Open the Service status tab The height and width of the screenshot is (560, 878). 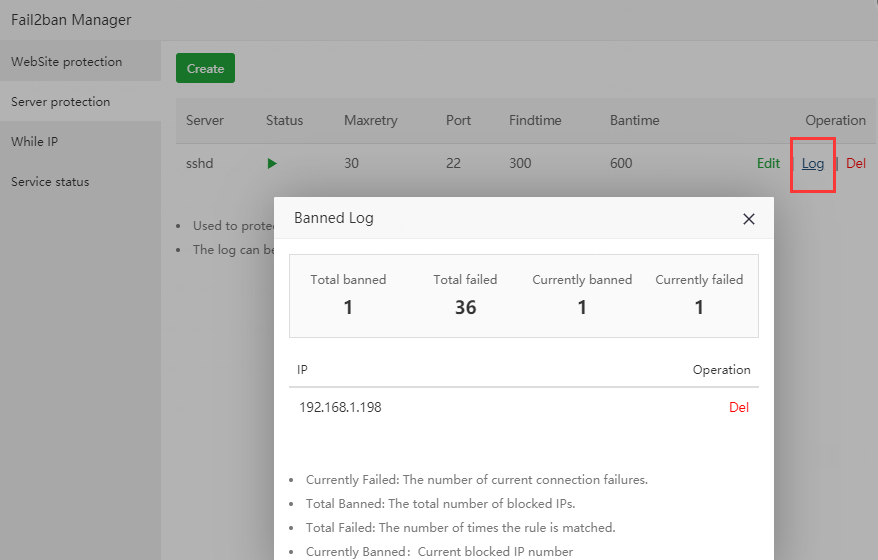tap(50, 182)
